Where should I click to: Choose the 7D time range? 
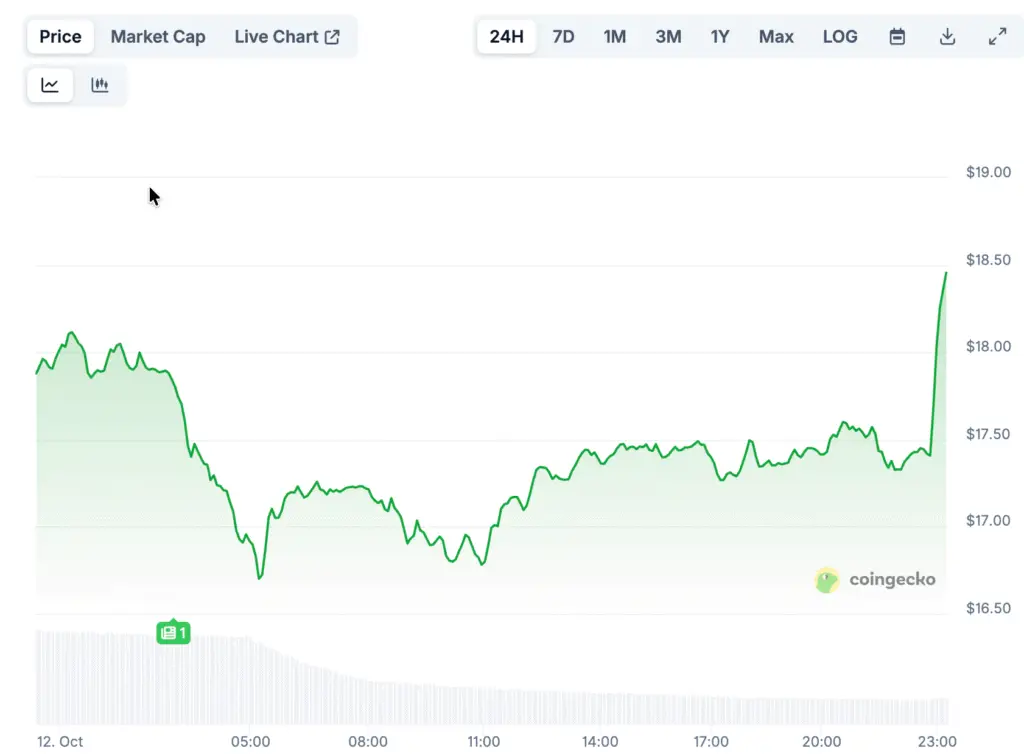(563, 37)
